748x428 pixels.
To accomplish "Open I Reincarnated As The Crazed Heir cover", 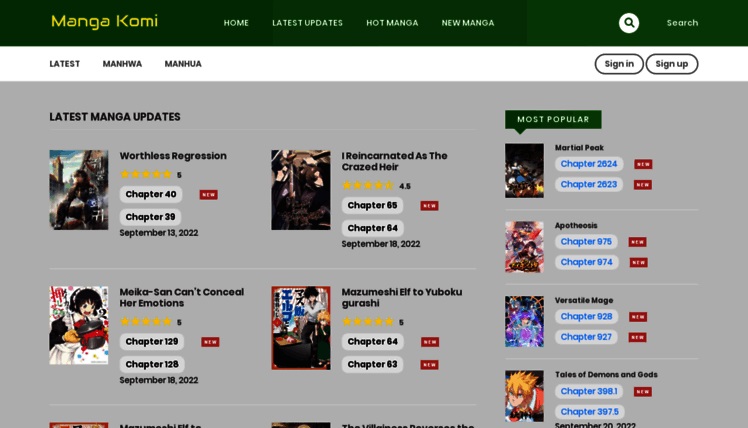I will pyautogui.click(x=301, y=190).
